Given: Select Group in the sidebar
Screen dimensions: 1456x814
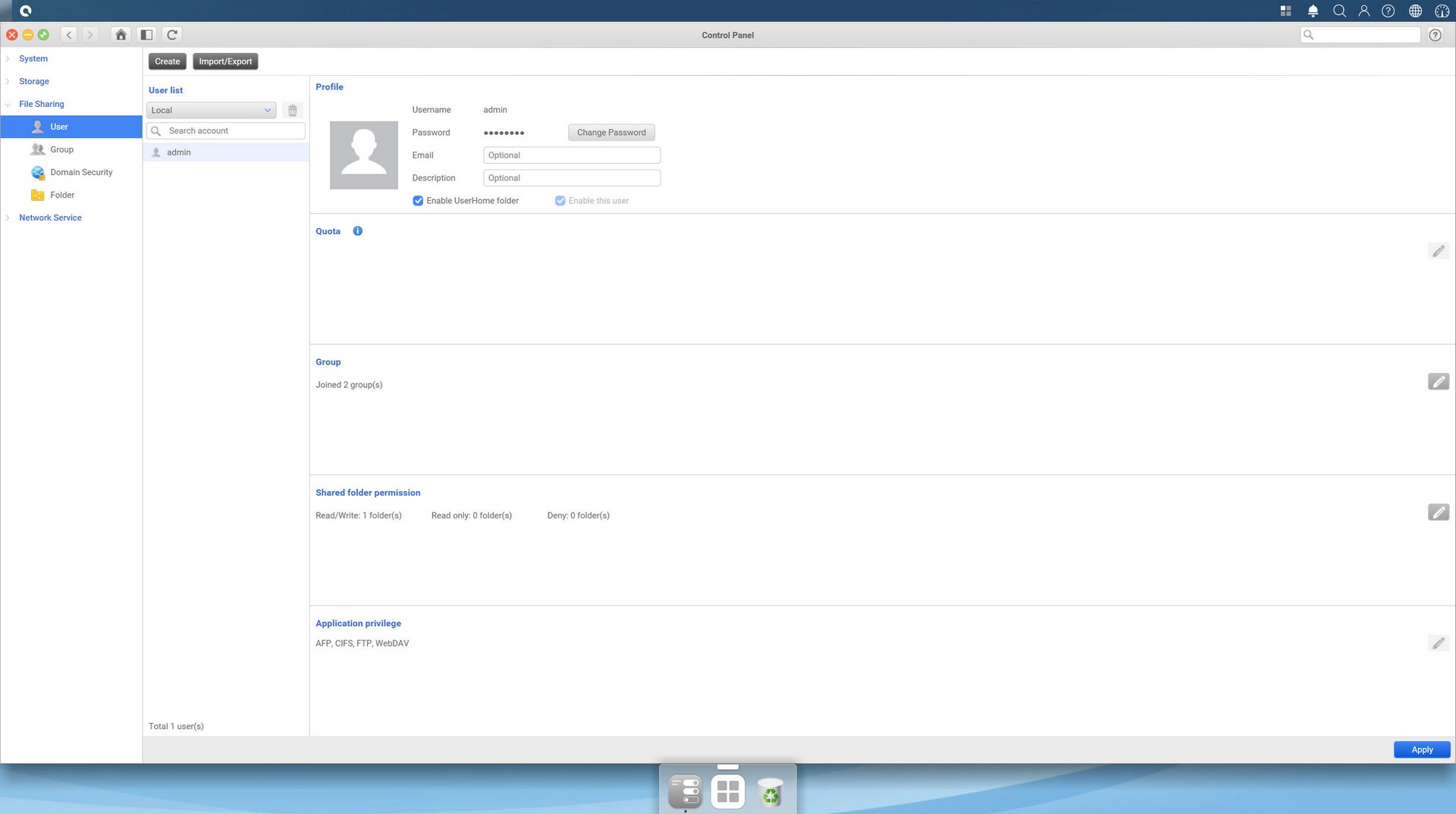Looking at the screenshot, I should [71, 149].
